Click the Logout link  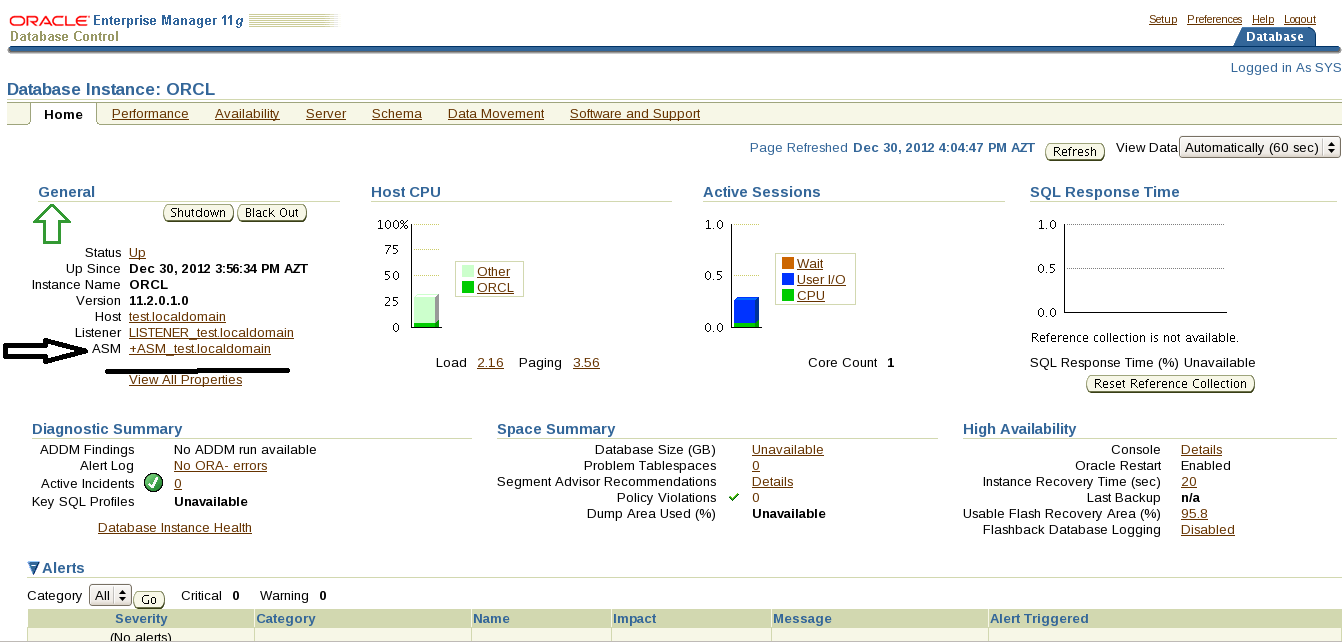pyautogui.click(x=1300, y=20)
